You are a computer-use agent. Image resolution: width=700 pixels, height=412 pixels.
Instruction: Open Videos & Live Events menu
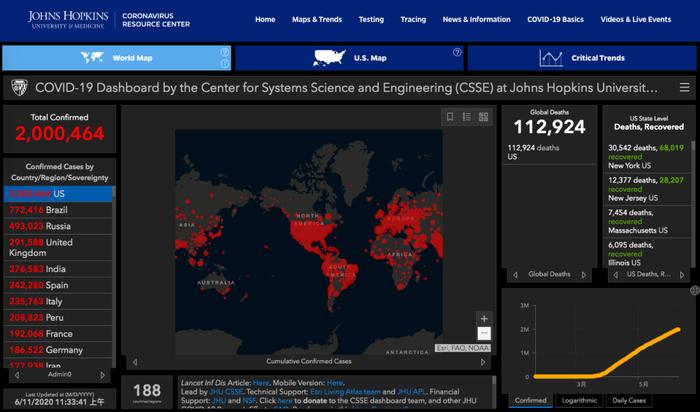point(636,20)
